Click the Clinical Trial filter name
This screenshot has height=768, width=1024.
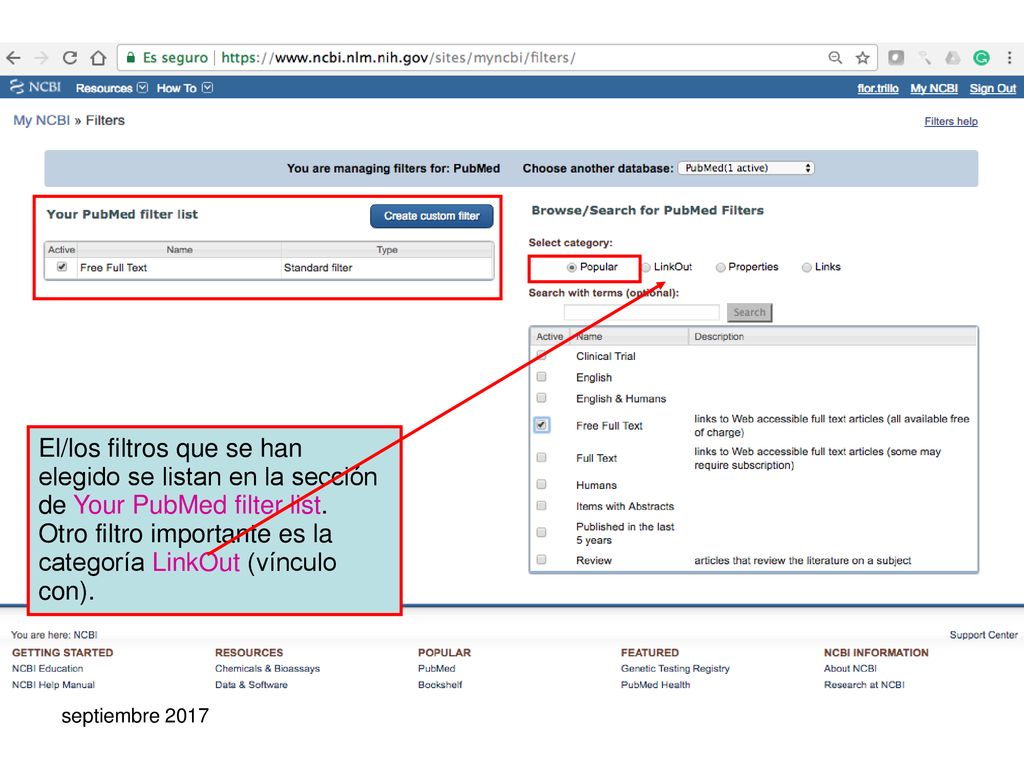pyautogui.click(x=605, y=356)
